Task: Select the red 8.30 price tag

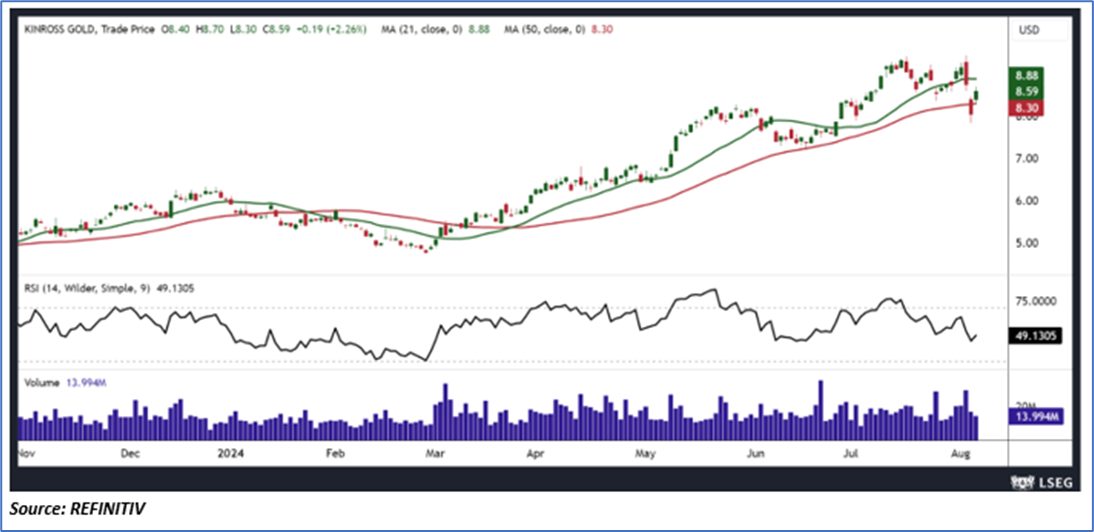Action: pos(1028,108)
